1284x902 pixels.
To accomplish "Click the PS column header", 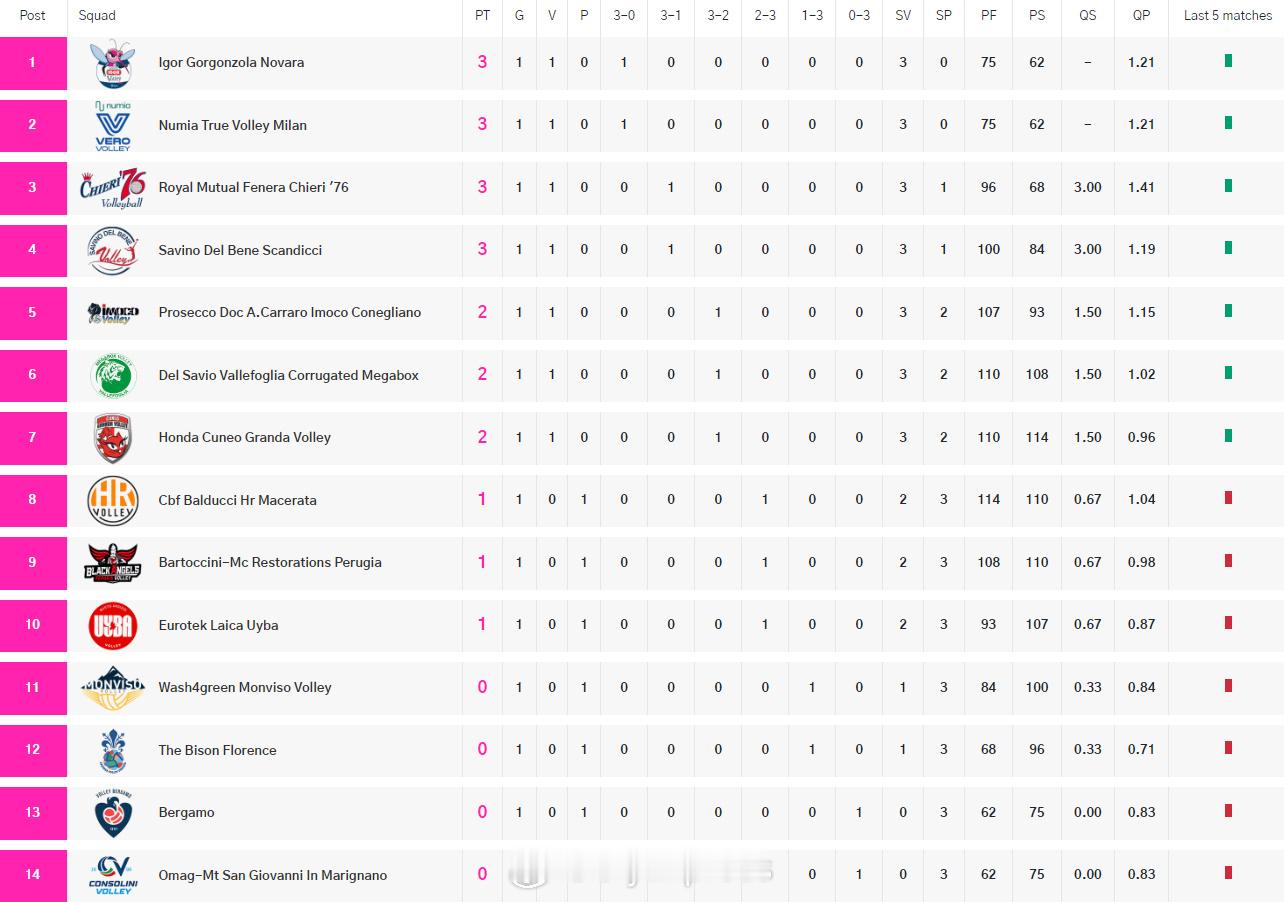I will [1037, 15].
